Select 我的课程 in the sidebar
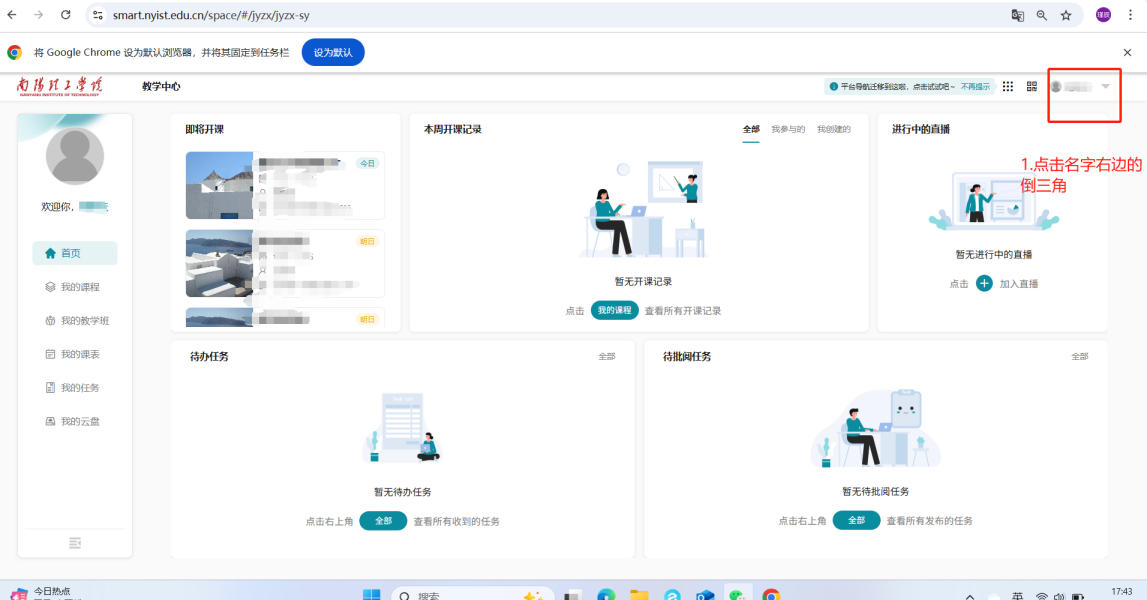Image resolution: width=1147 pixels, height=600 pixels. [x=79, y=287]
